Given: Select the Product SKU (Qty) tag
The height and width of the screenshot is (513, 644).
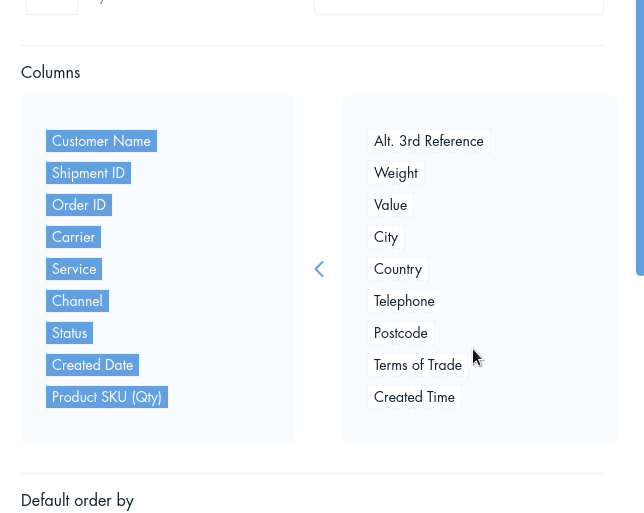Looking at the screenshot, I should (107, 397).
